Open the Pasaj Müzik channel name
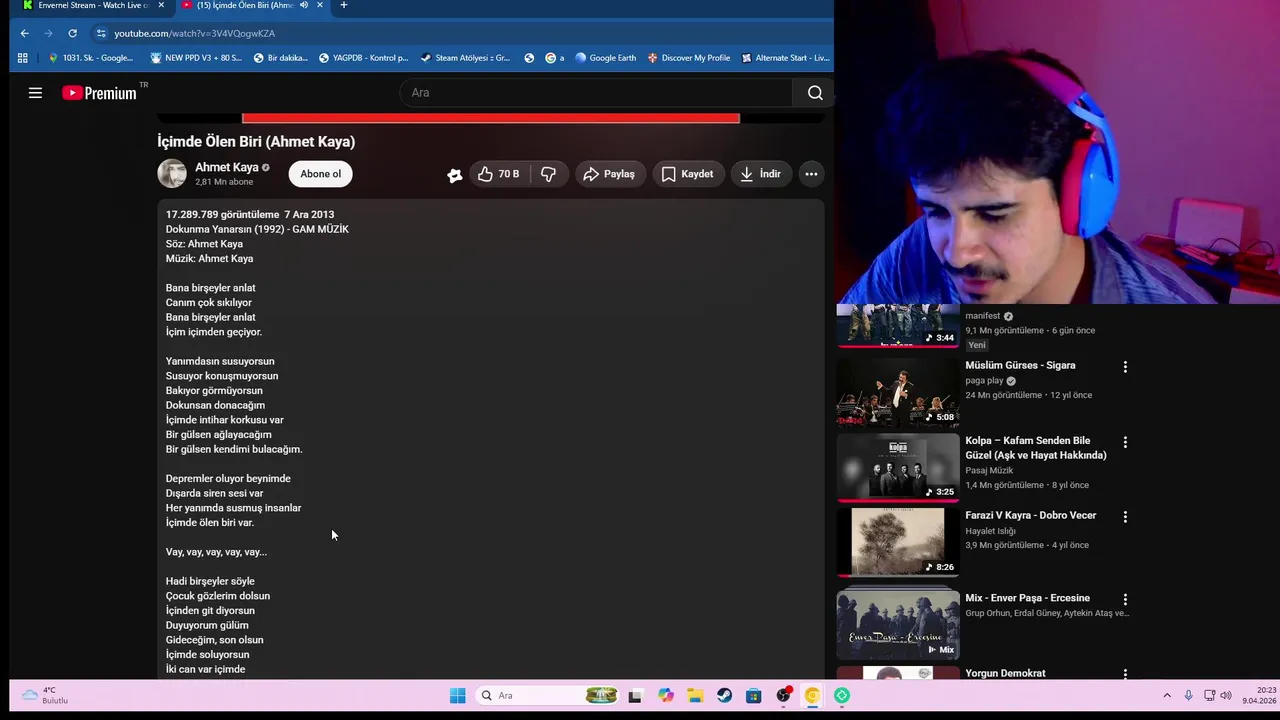 989,470
